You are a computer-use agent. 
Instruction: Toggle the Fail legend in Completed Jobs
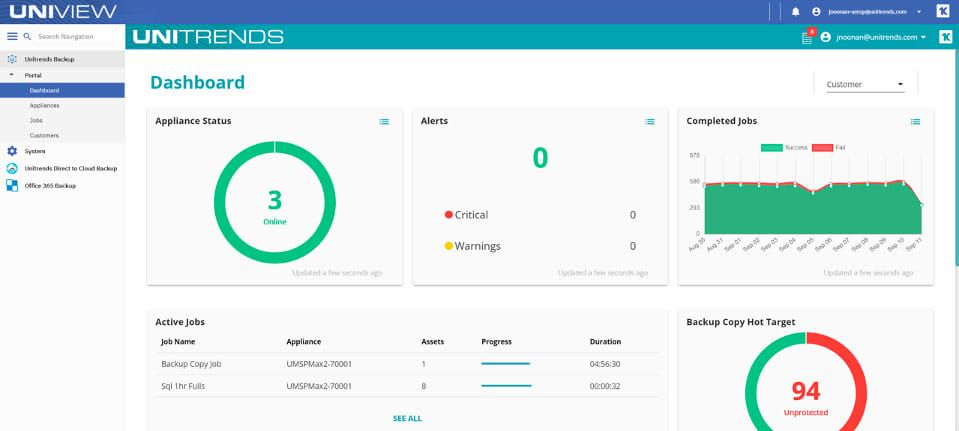coord(829,147)
